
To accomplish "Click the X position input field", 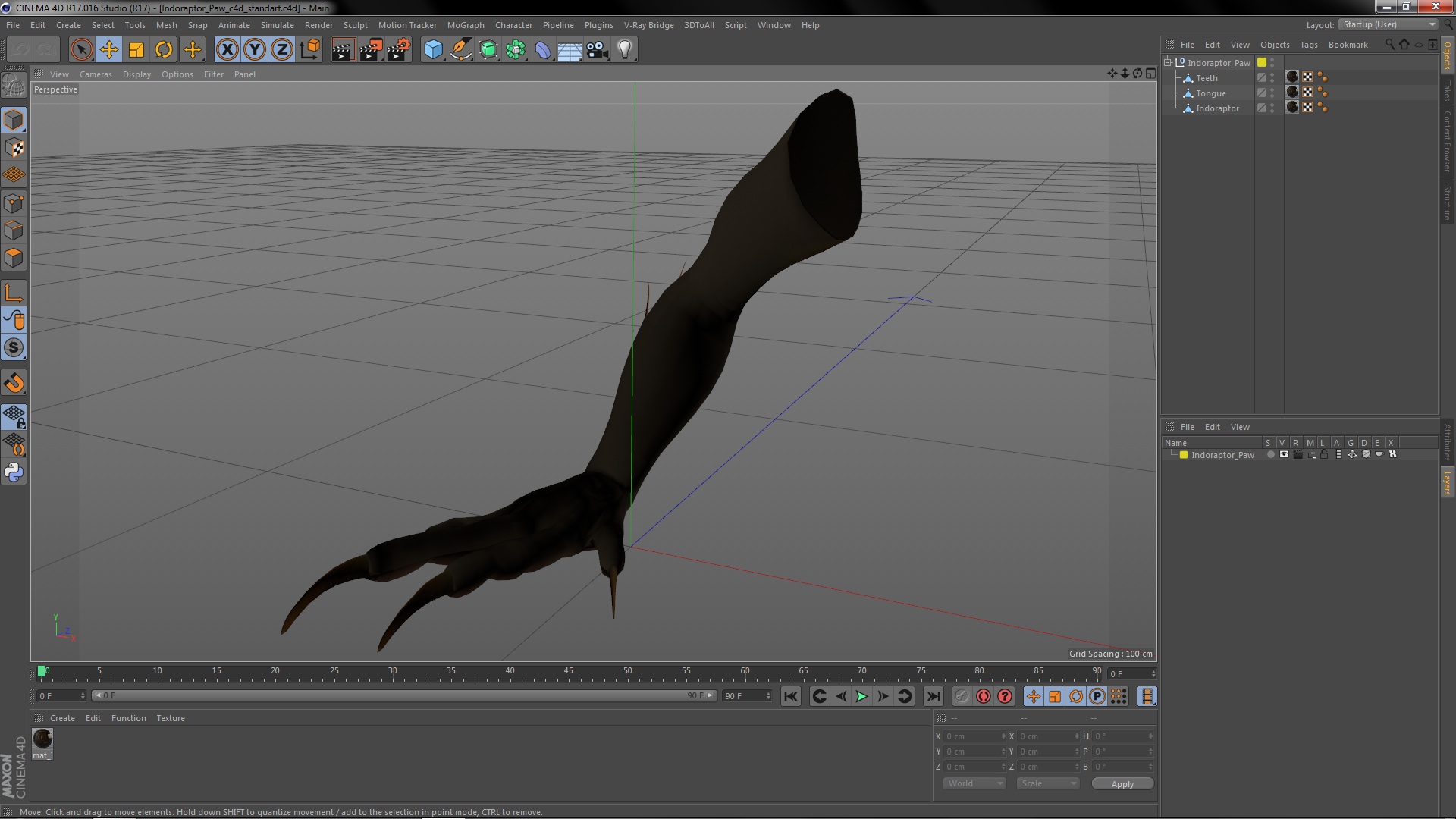I will 974,736.
